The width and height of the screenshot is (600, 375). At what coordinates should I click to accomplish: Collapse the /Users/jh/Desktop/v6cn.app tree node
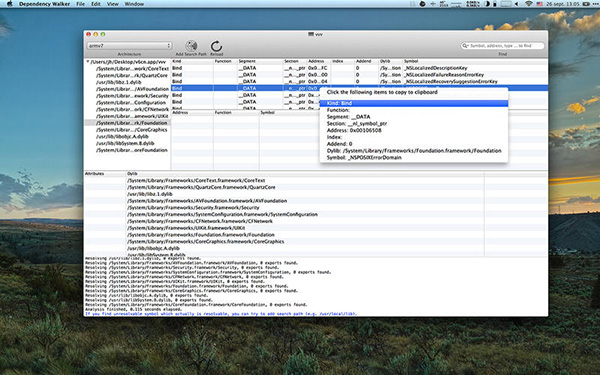pyautogui.click(x=88, y=62)
